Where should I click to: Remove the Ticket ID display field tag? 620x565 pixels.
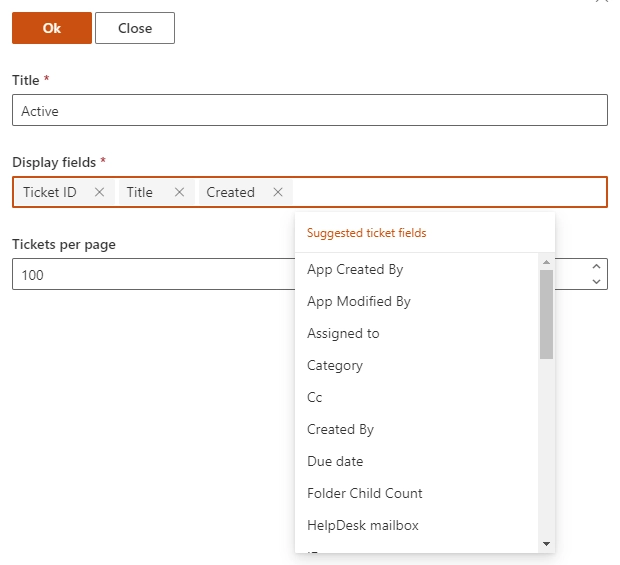tap(100, 192)
